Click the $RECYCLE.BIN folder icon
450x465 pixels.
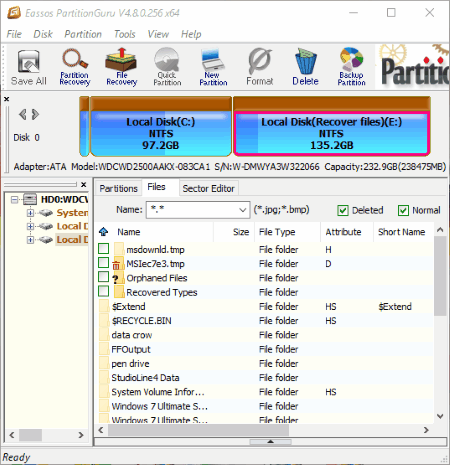[x=104, y=320]
